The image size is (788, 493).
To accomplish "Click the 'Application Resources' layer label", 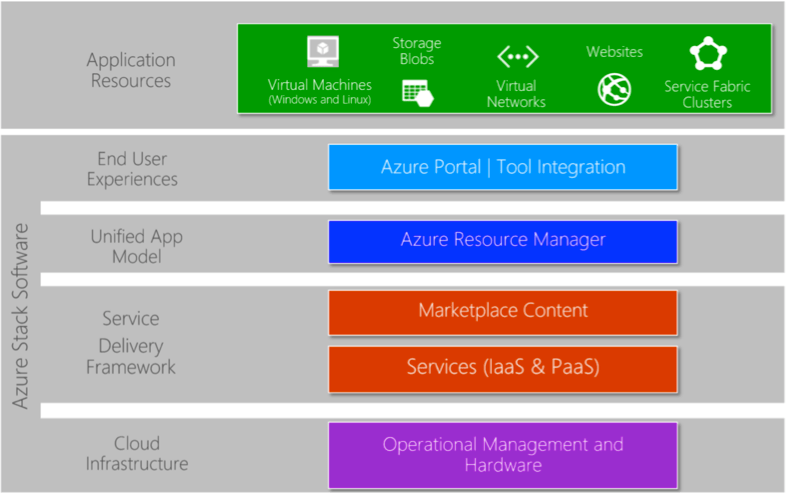I will (131, 70).
